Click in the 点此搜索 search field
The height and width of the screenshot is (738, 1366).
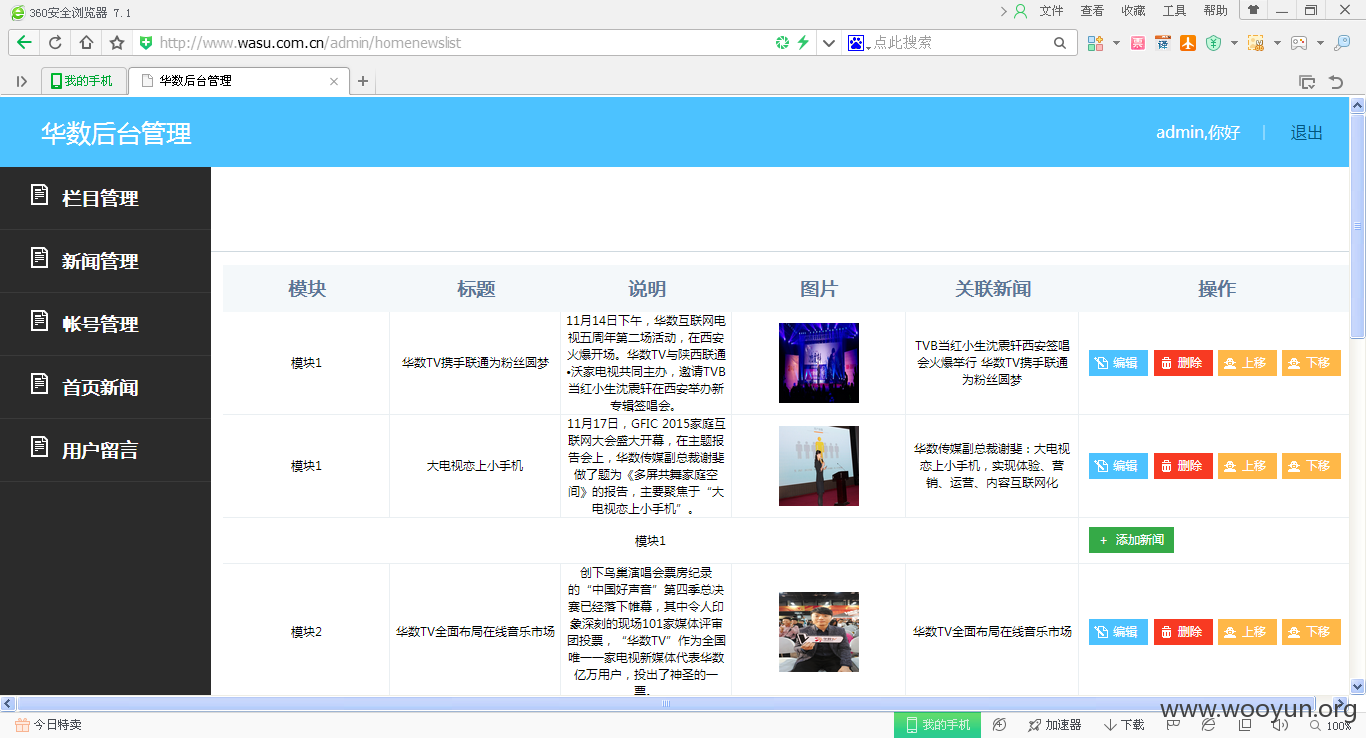(x=960, y=43)
